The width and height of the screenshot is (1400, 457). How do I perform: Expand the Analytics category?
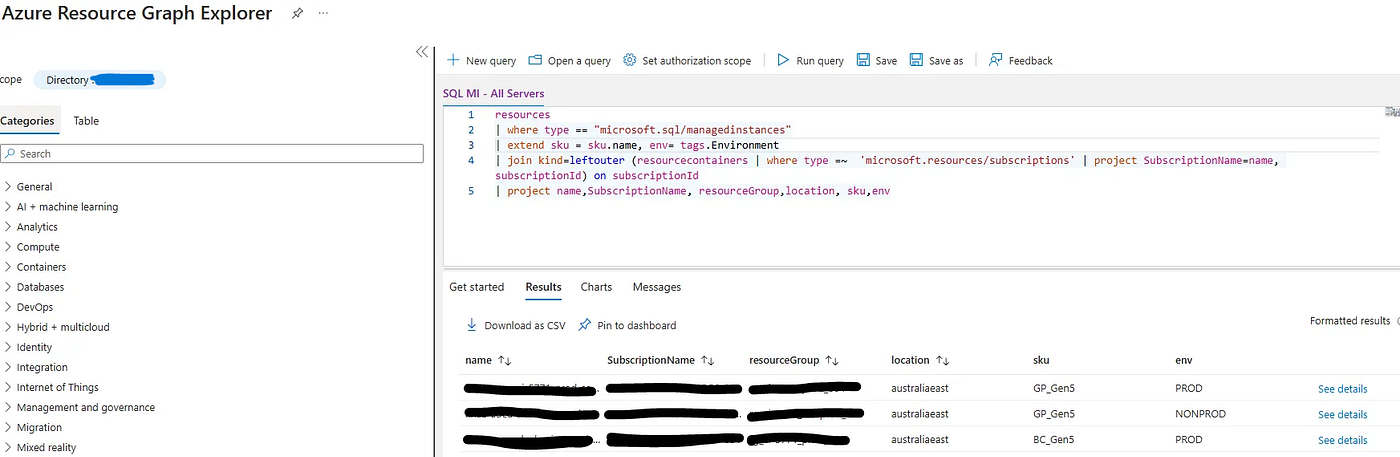coord(8,227)
